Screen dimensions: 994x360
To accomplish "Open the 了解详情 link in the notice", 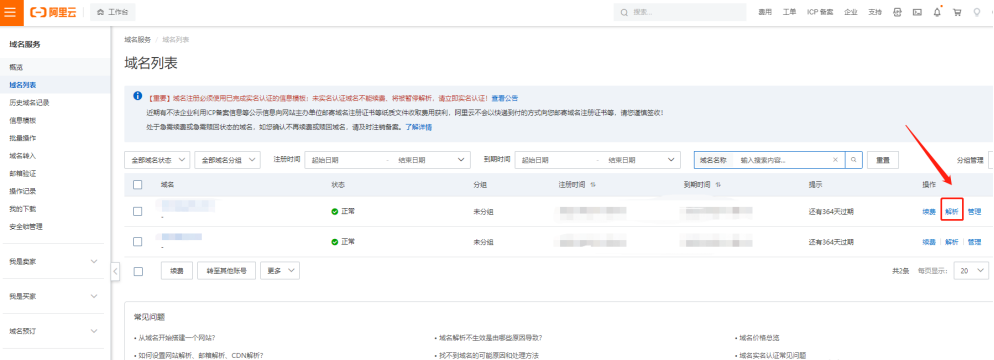I will click(418, 127).
